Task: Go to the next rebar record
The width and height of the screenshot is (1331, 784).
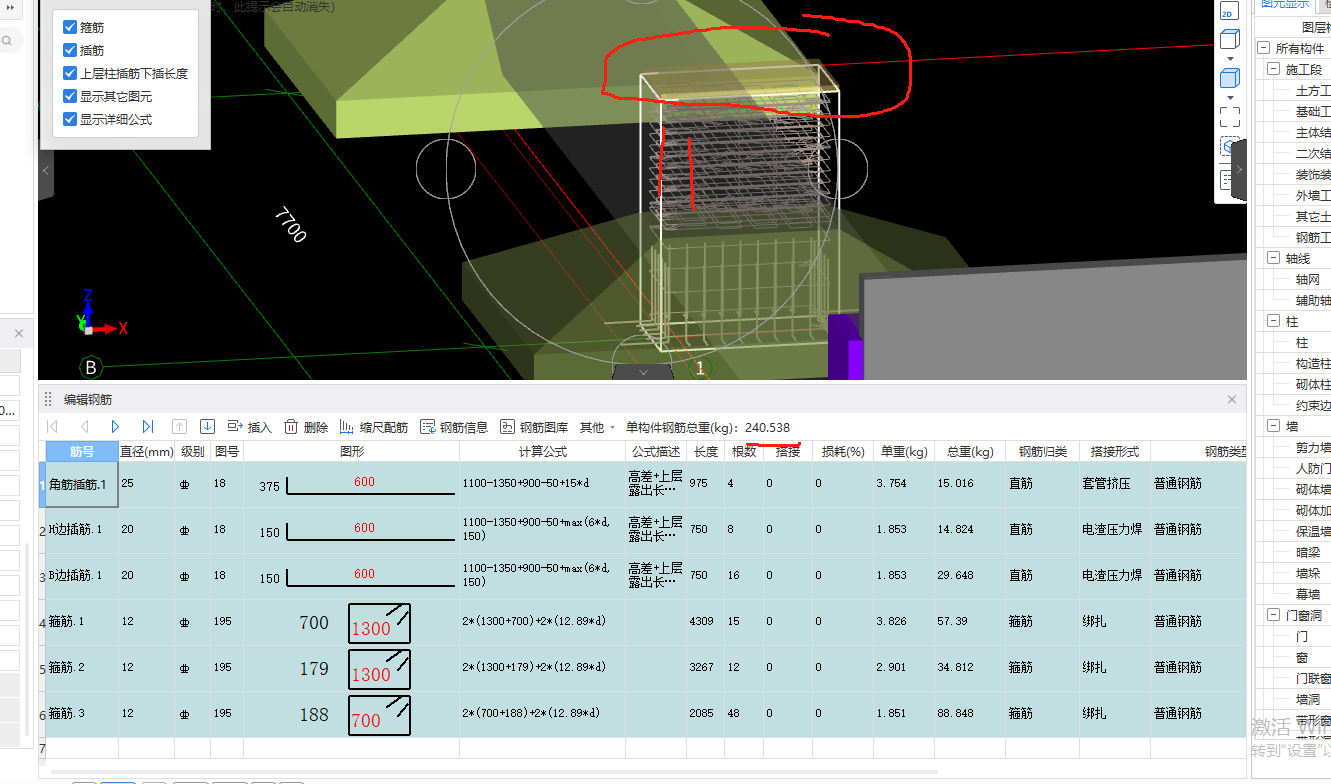Action: tap(116, 427)
